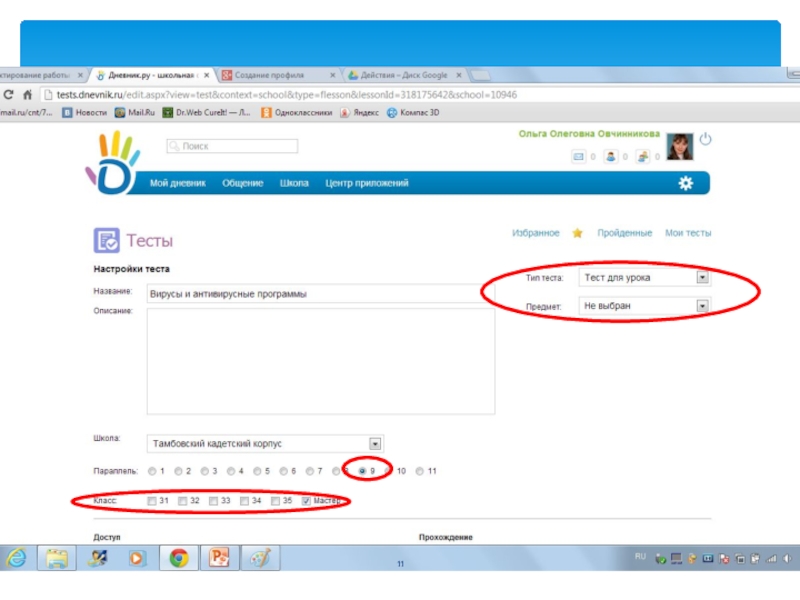The height and width of the screenshot is (600, 800).
Task: Open the Компас 3D bookmark
Action: point(413,113)
